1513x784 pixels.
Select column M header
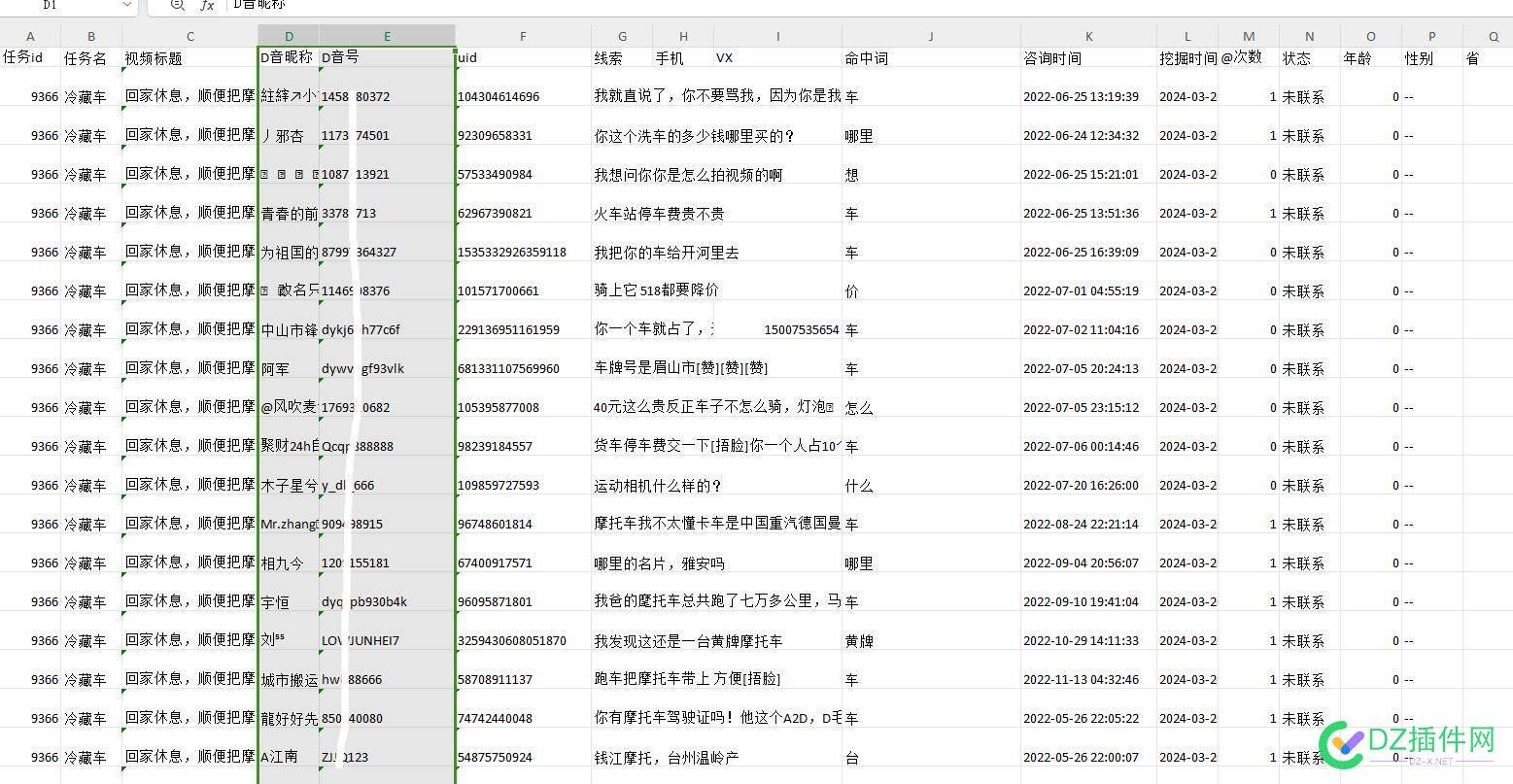pyautogui.click(x=1249, y=37)
